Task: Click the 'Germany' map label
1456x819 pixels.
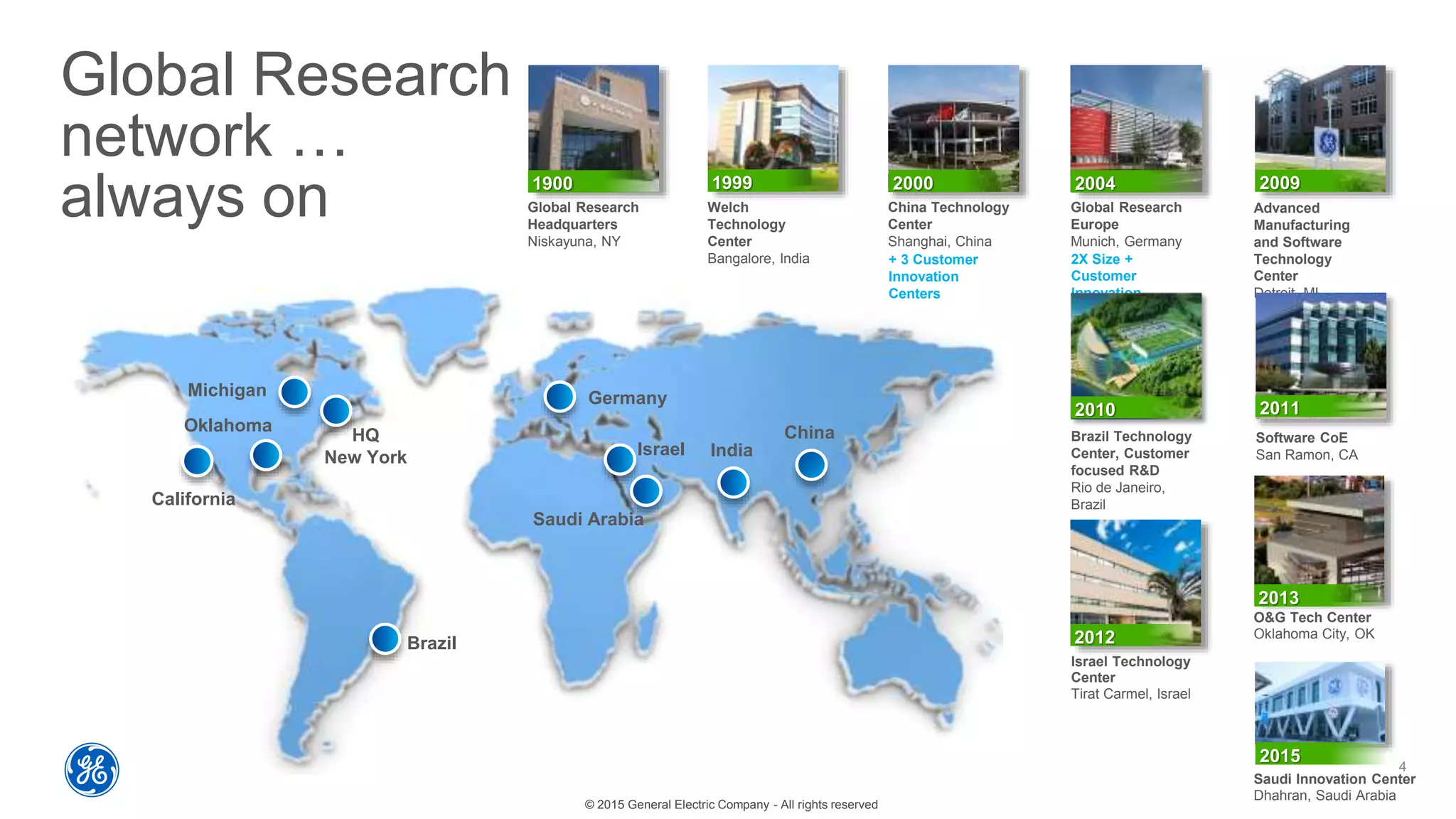Action: (628, 398)
